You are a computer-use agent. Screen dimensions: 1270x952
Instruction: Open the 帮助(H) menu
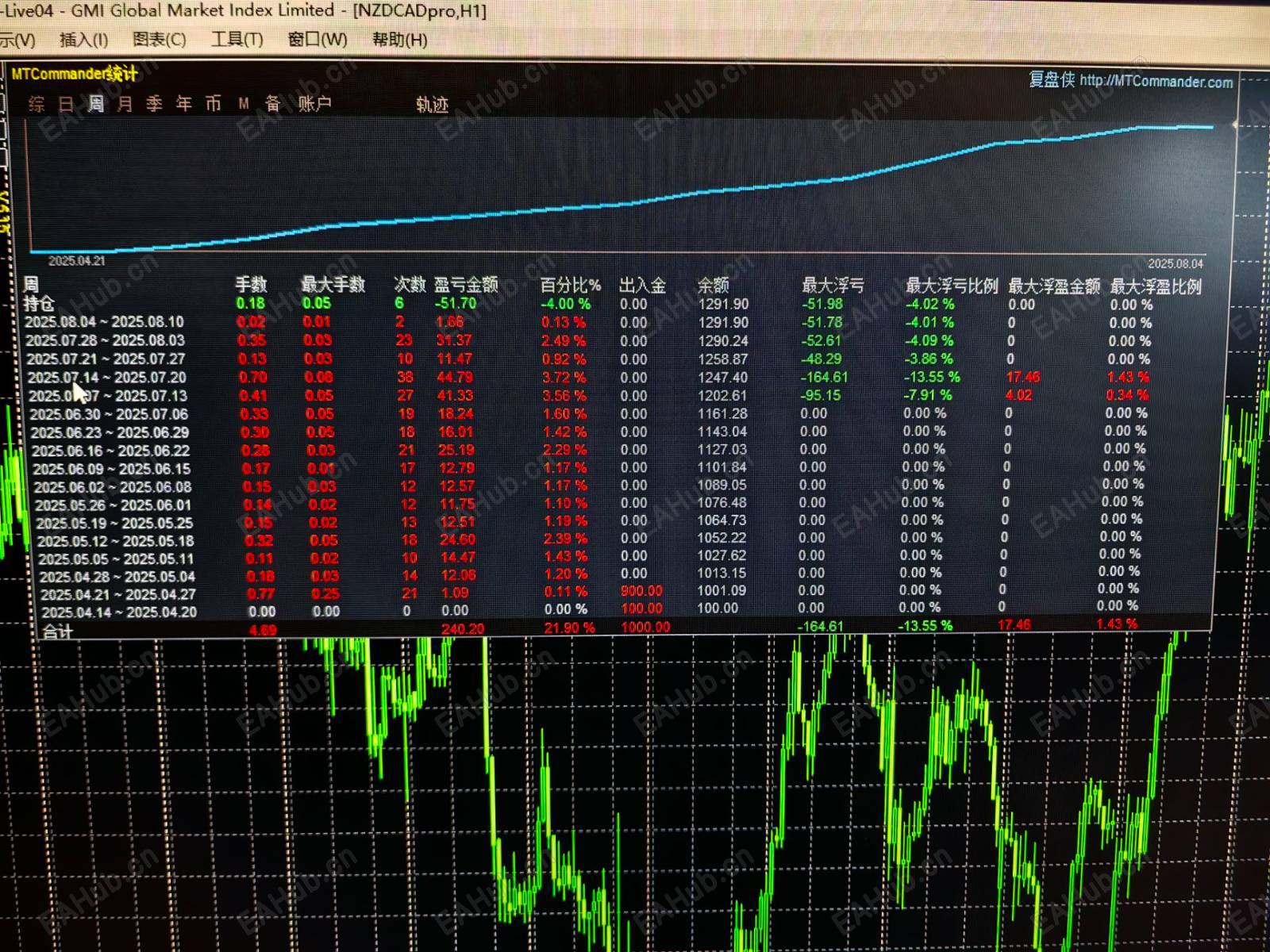[x=399, y=40]
